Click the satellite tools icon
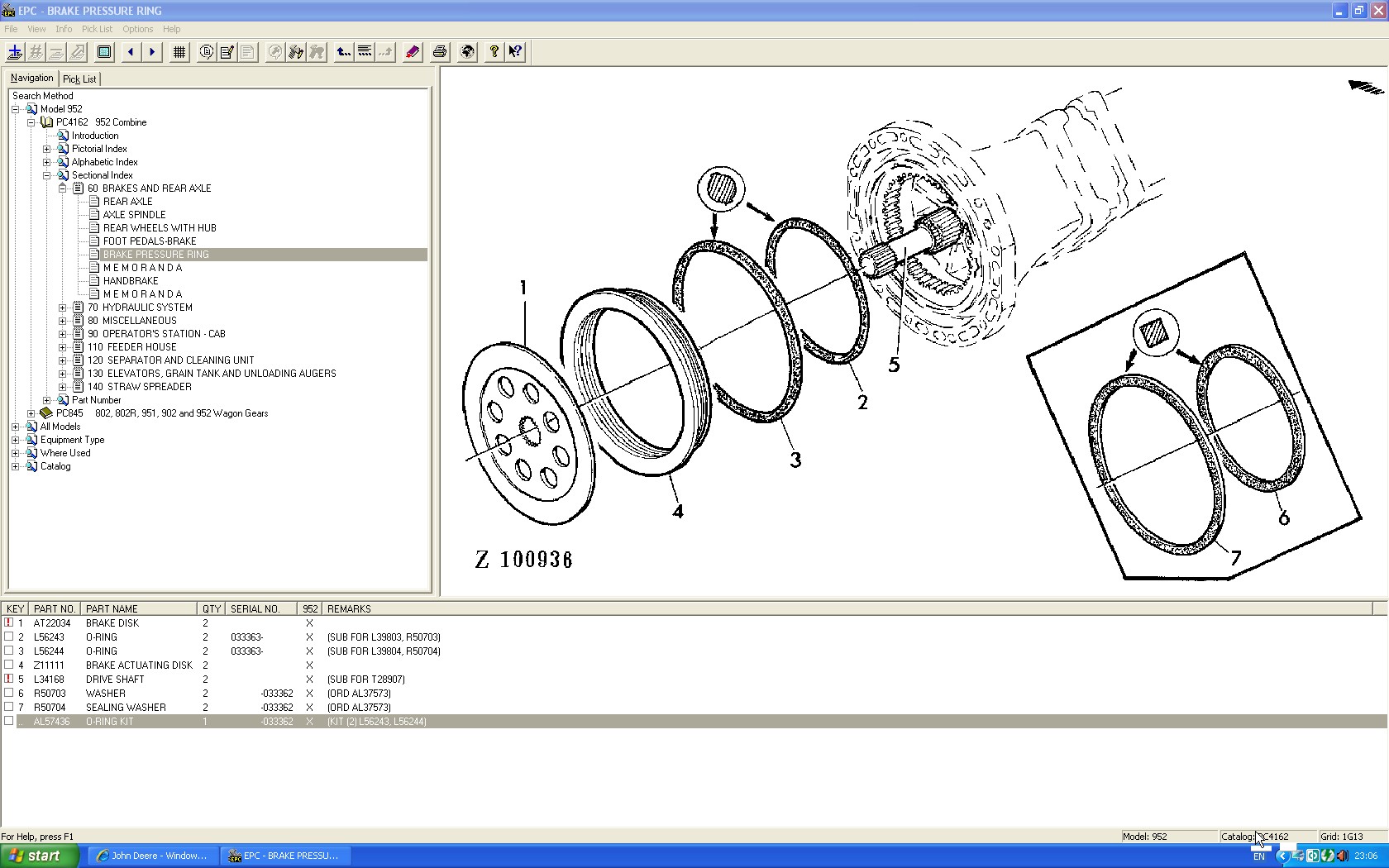Screen dimensions: 1389x868 [x=296, y=52]
